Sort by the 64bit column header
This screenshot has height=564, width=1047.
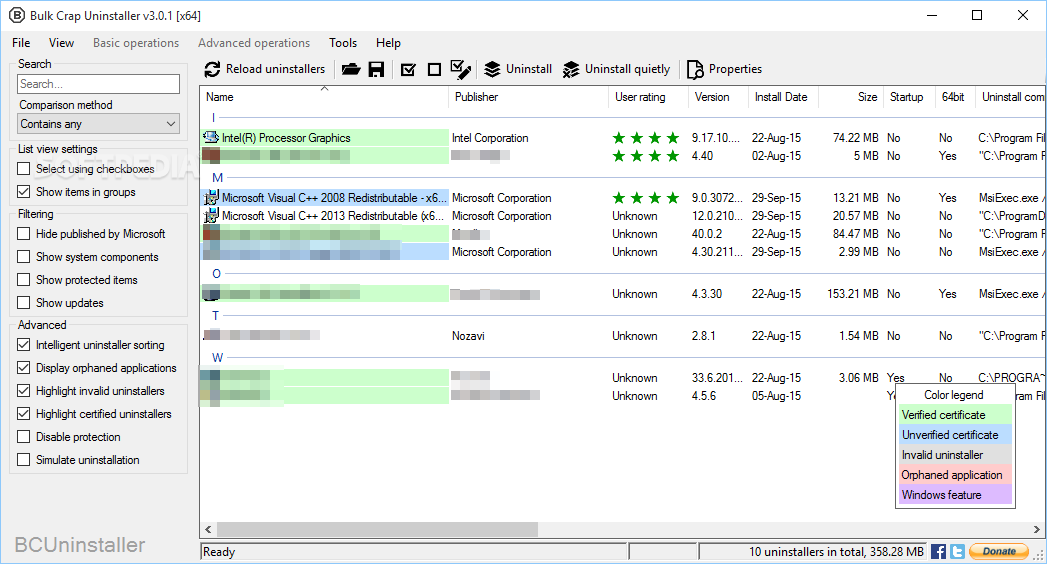[956, 97]
